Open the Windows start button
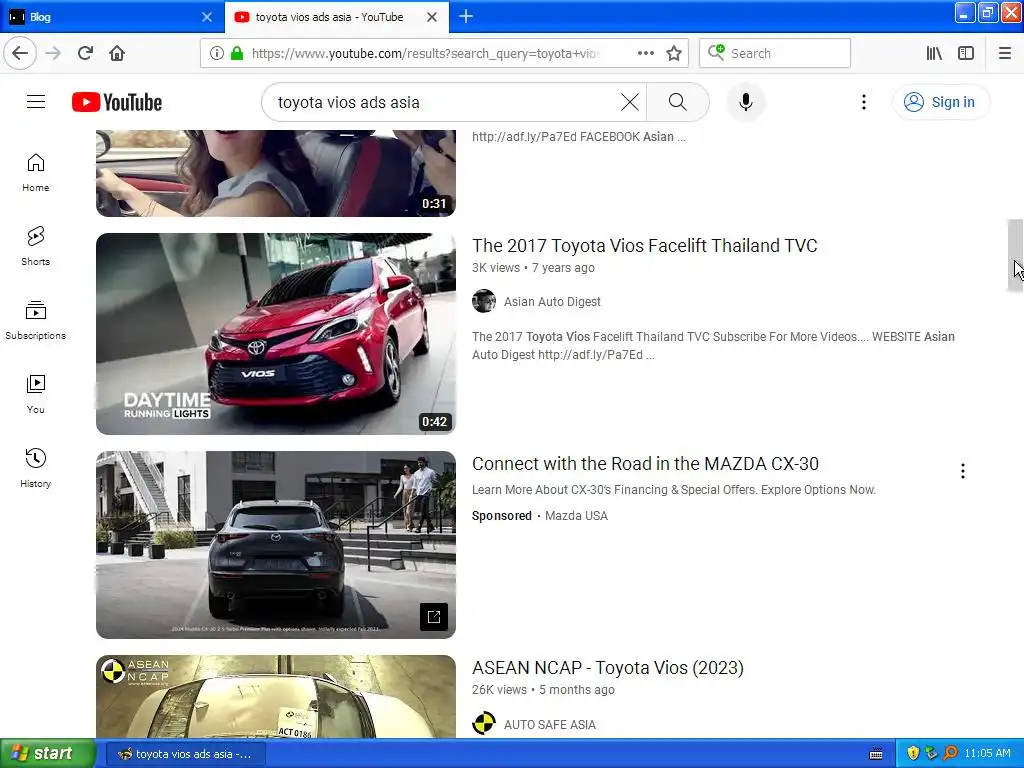1024x768 pixels. pyautogui.click(x=48, y=753)
